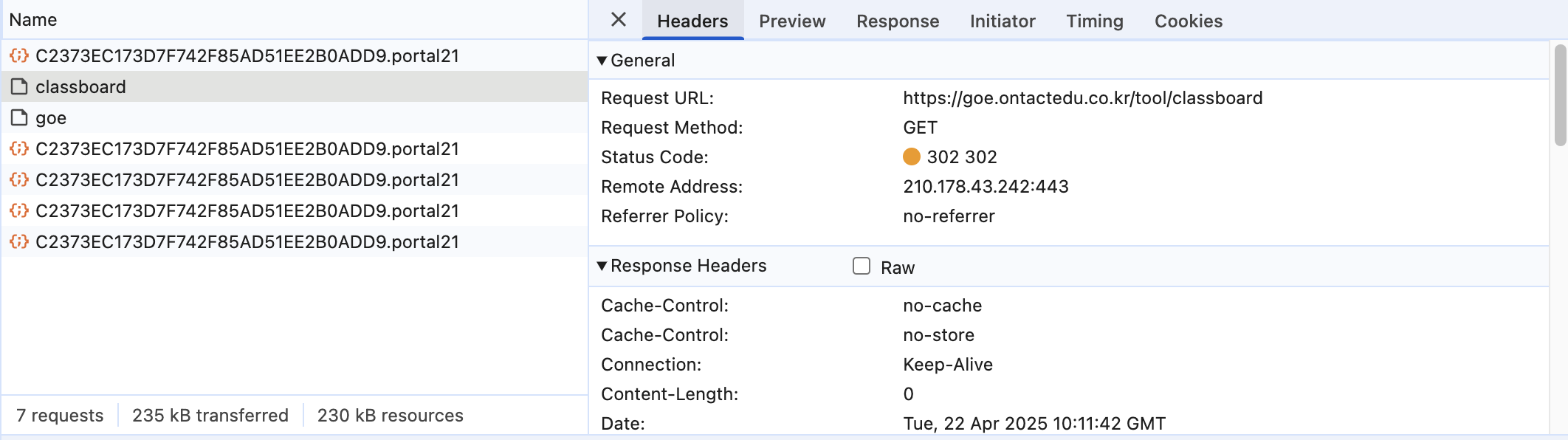Click the headers panel vertical scrollbar
The image size is (1568, 440).
point(1559,96)
